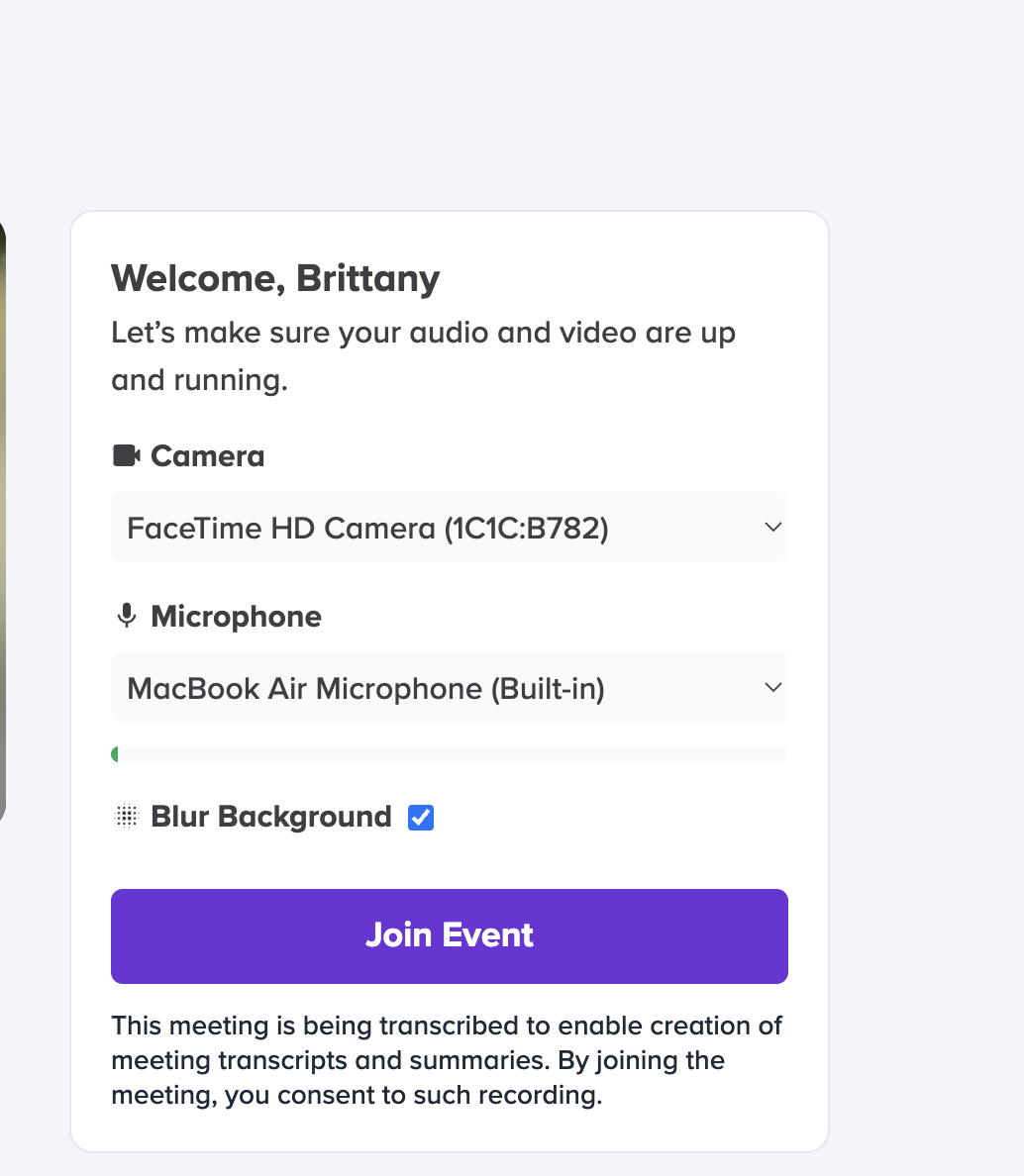The image size is (1024, 1176).
Task: Toggle blur via the Blur Background label
Action: [270, 817]
